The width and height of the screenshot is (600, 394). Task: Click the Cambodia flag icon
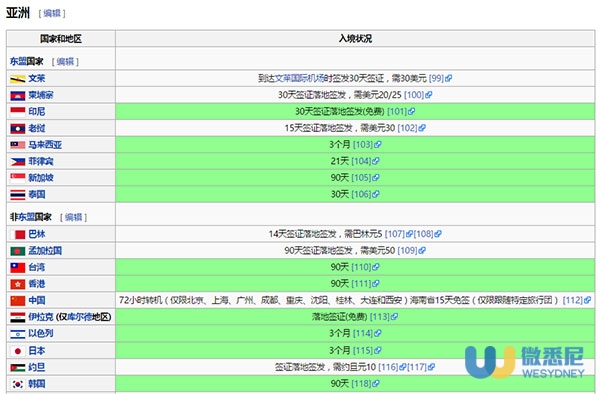[x=18, y=96]
